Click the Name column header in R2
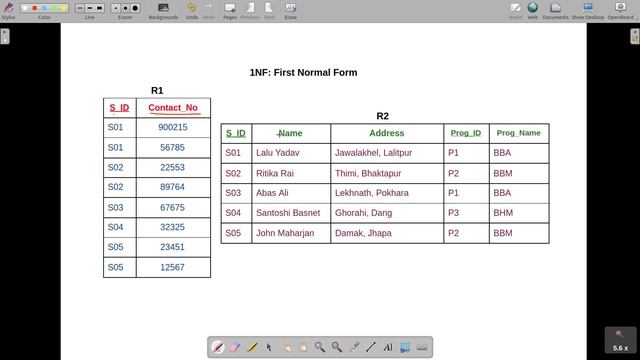The width and height of the screenshot is (640, 360). (x=290, y=133)
